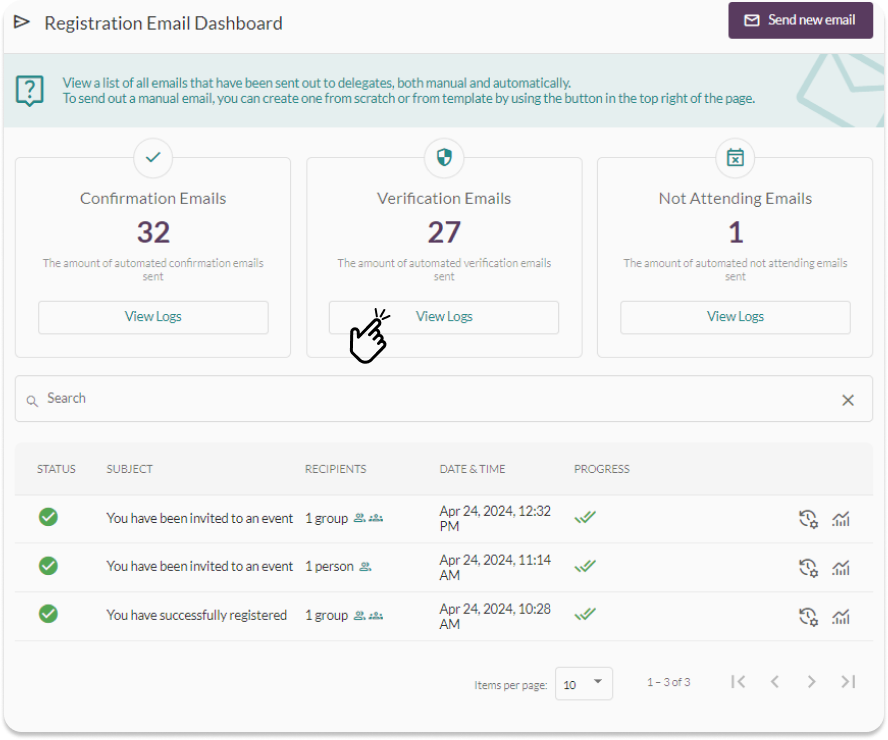
Task: Jump to the first page arrow
Action: pos(738,682)
